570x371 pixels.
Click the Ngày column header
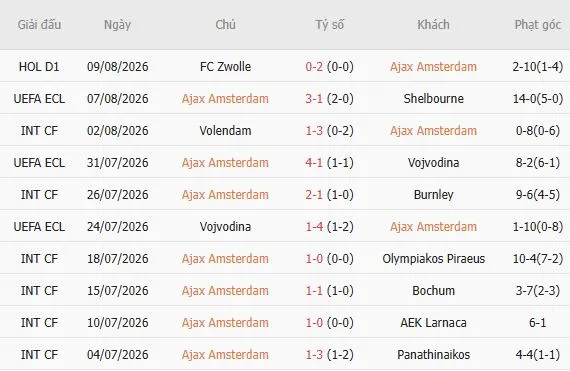117,25
